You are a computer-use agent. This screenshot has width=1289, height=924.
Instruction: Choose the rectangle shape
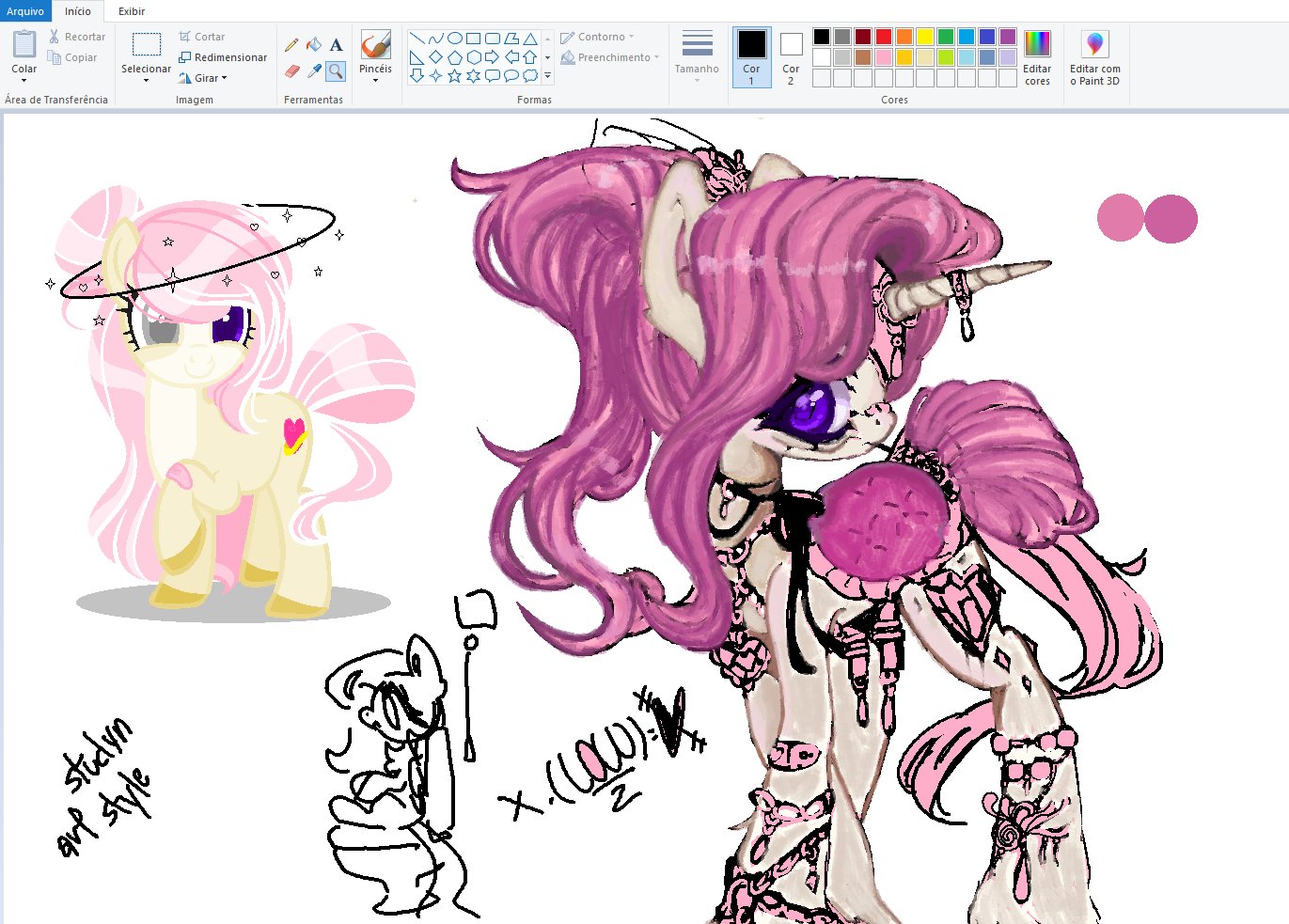point(474,39)
